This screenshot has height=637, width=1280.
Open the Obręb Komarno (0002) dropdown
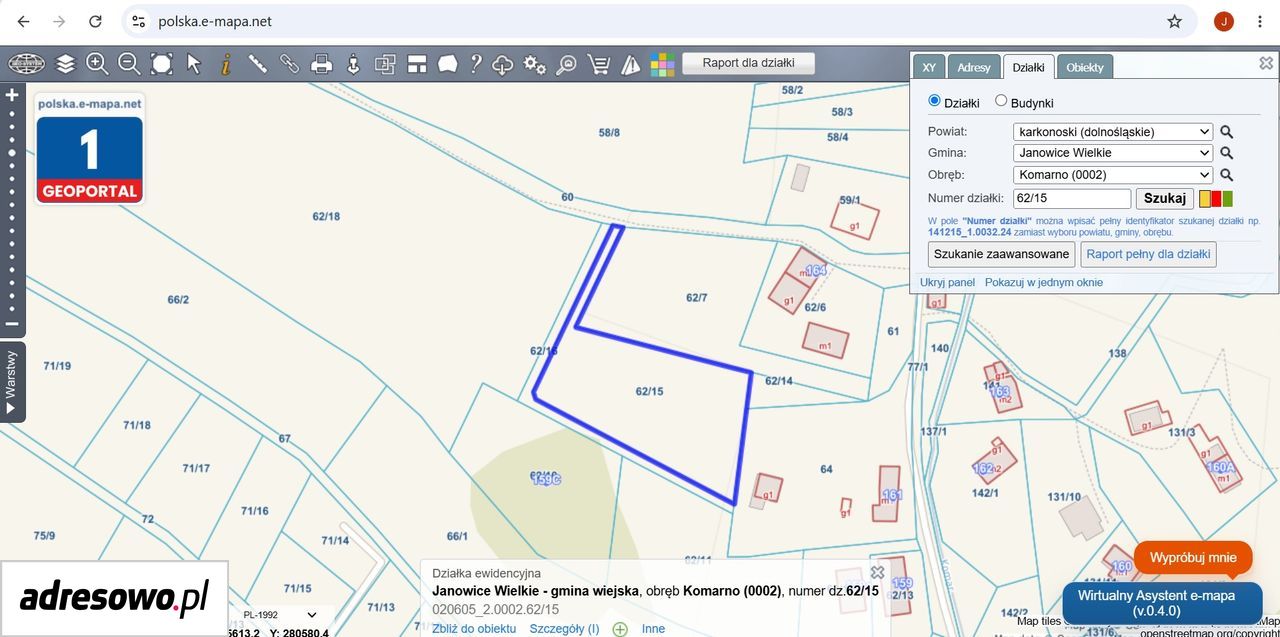1113,175
